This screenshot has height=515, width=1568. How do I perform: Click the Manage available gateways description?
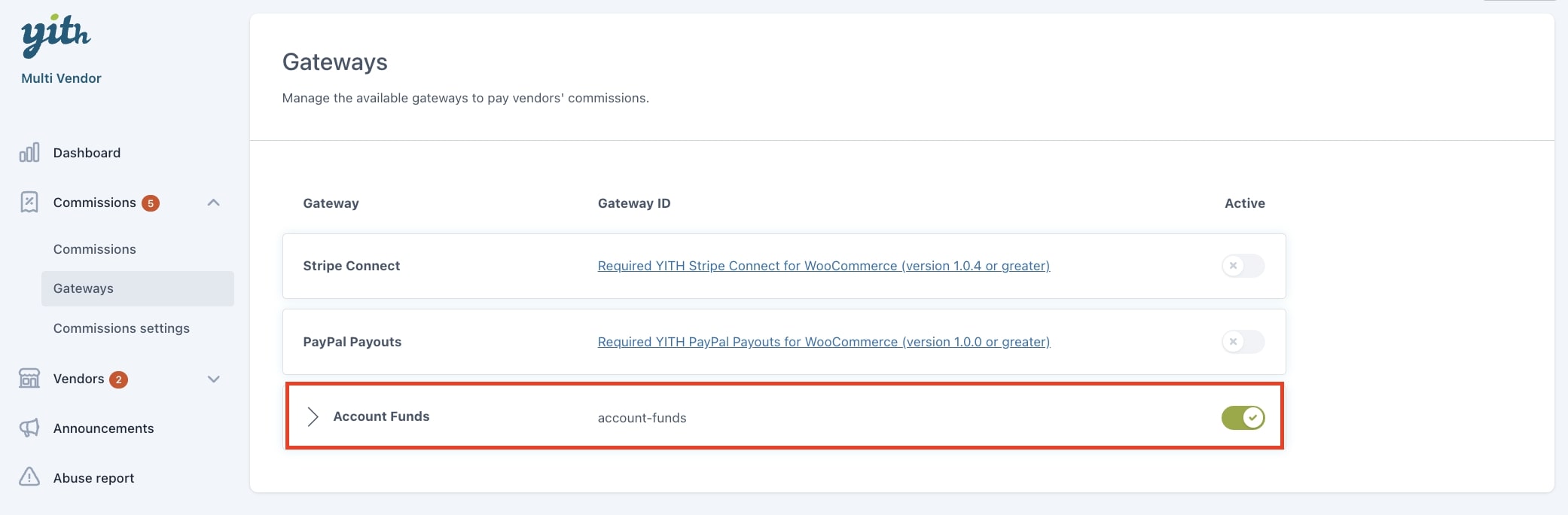[465, 98]
